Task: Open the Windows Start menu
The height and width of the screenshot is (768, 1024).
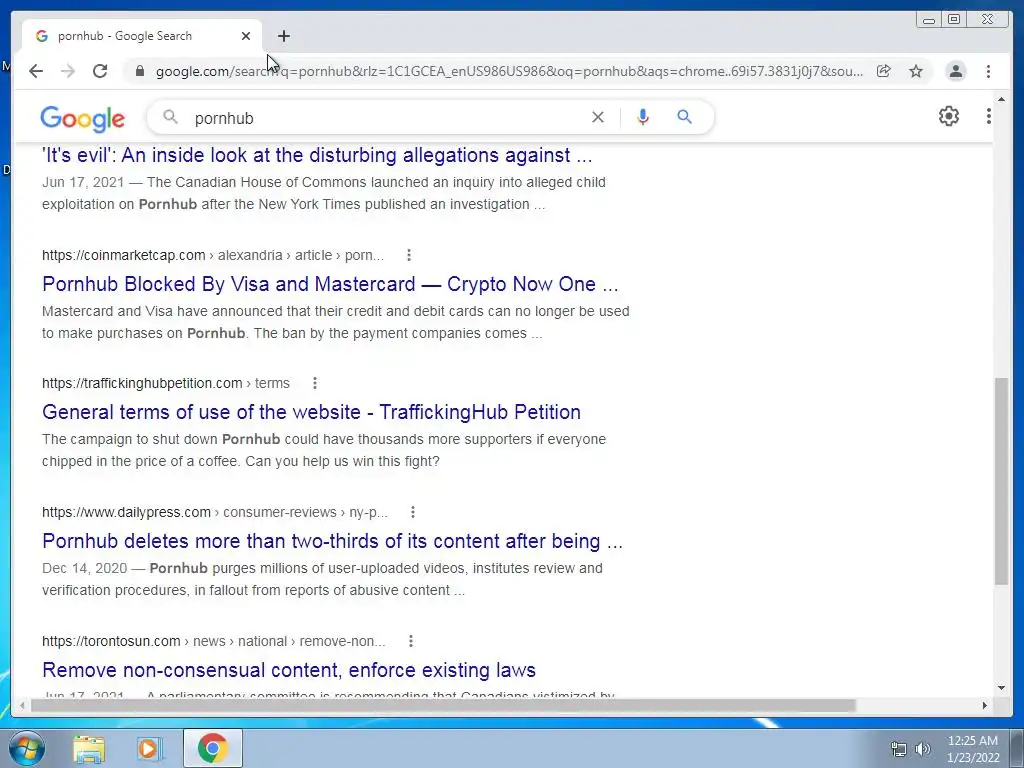Action: point(26,748)
